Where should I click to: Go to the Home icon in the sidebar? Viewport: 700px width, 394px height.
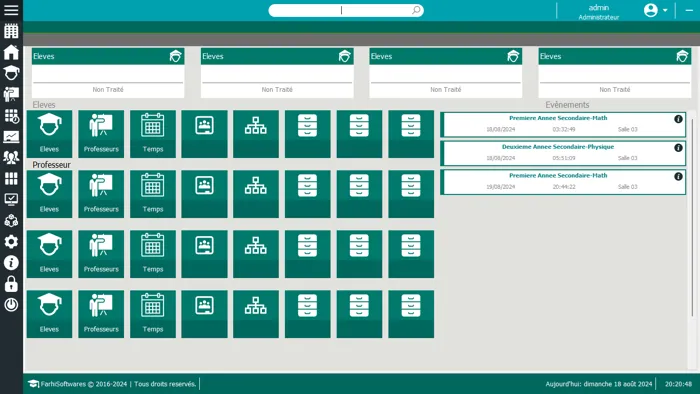(x=11, y=52)
